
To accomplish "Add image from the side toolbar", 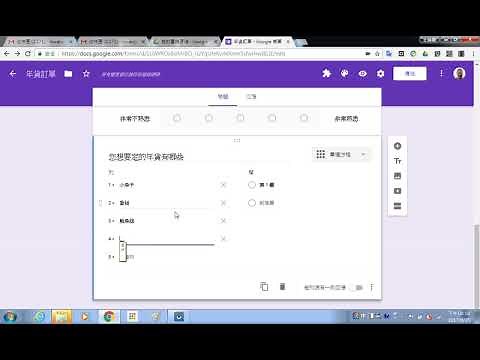I will pos(397,176).
